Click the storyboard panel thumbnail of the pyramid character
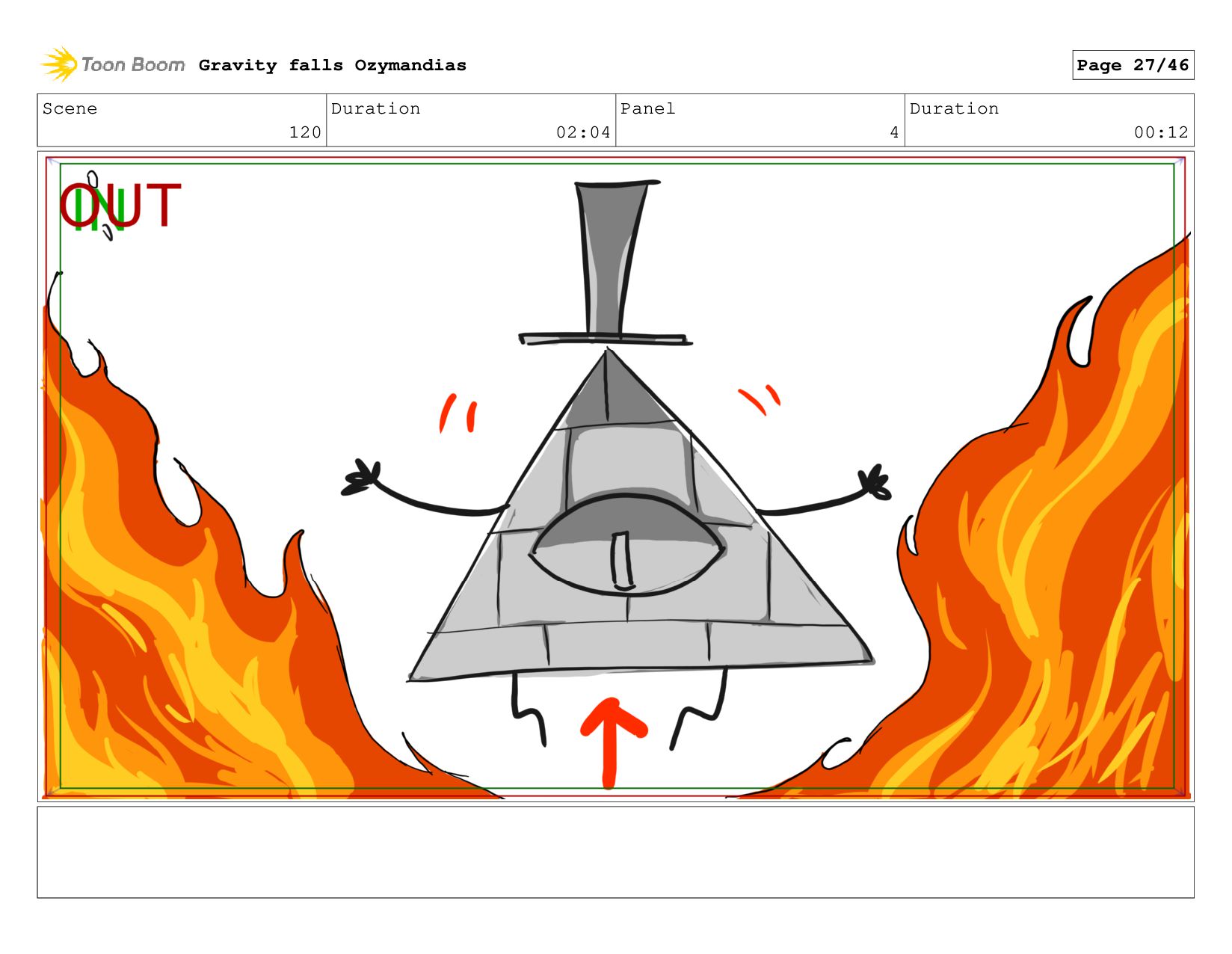The height and width of the screenshot is (954, 1232). (615, 476)
